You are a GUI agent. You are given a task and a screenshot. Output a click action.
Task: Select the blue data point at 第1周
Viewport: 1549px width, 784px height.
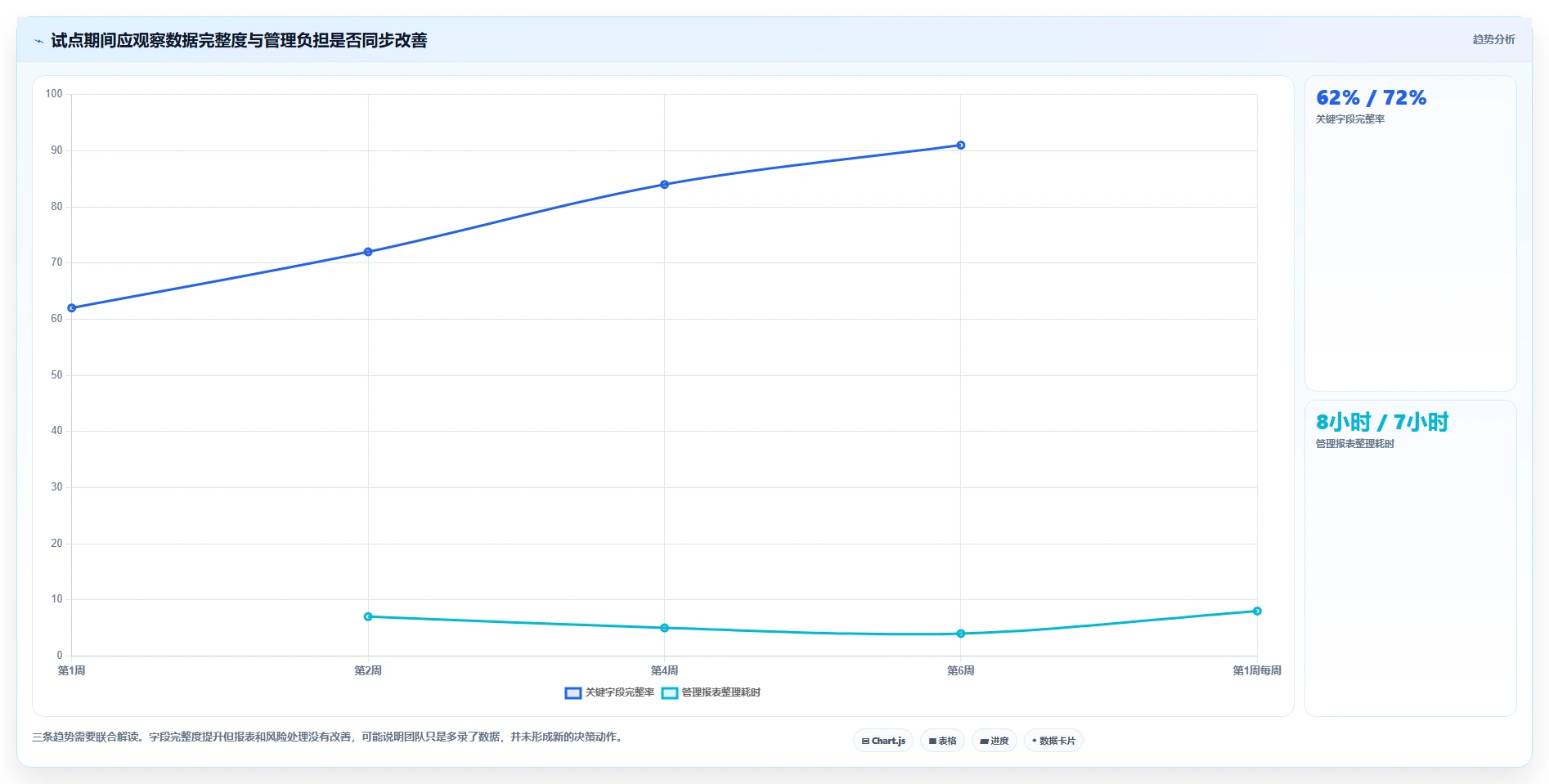click(x=72, y=308)
